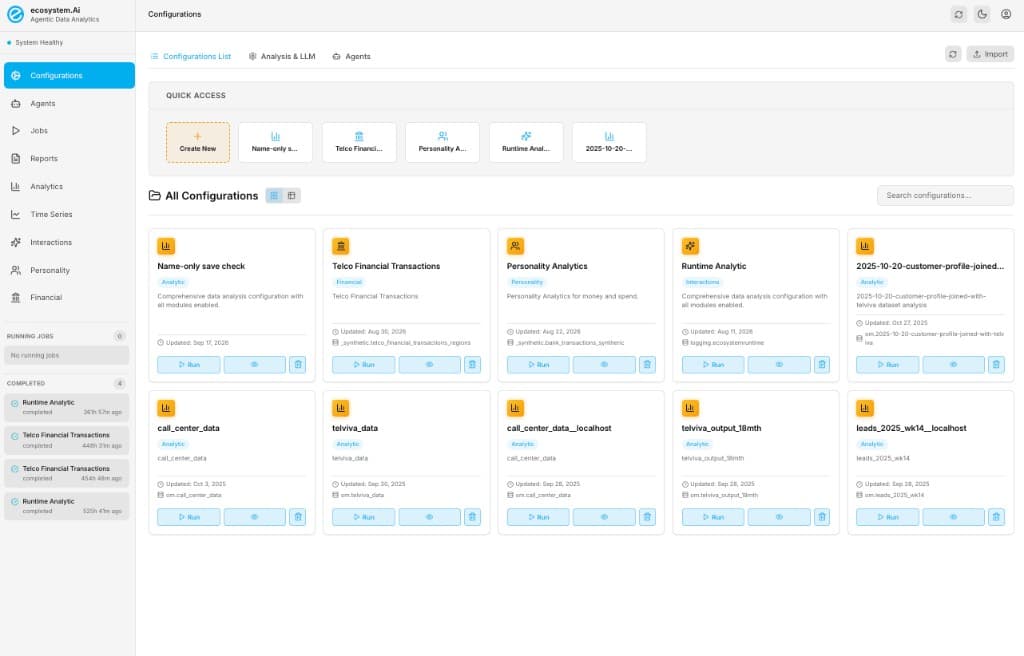
Task: View the call_center_data configuration
Action: point(255,517)
